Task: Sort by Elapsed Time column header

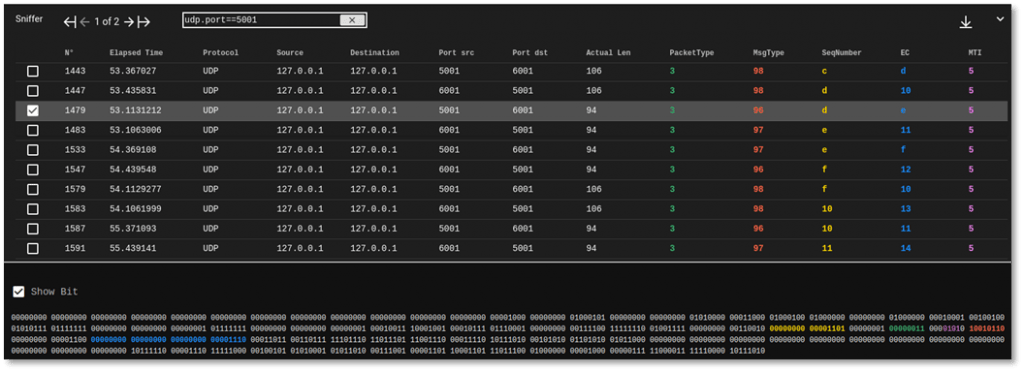Action: click(x=136, y=53)
